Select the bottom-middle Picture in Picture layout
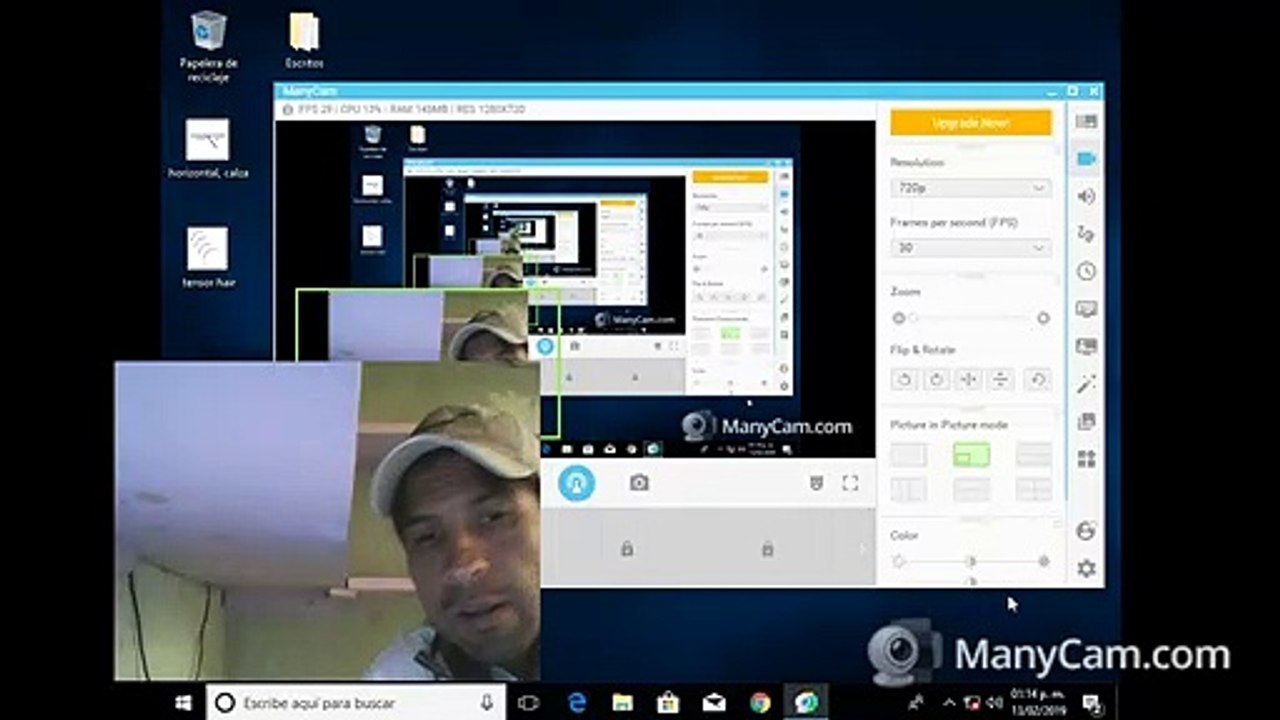1280x720 pixels. (x=971, y=489)
